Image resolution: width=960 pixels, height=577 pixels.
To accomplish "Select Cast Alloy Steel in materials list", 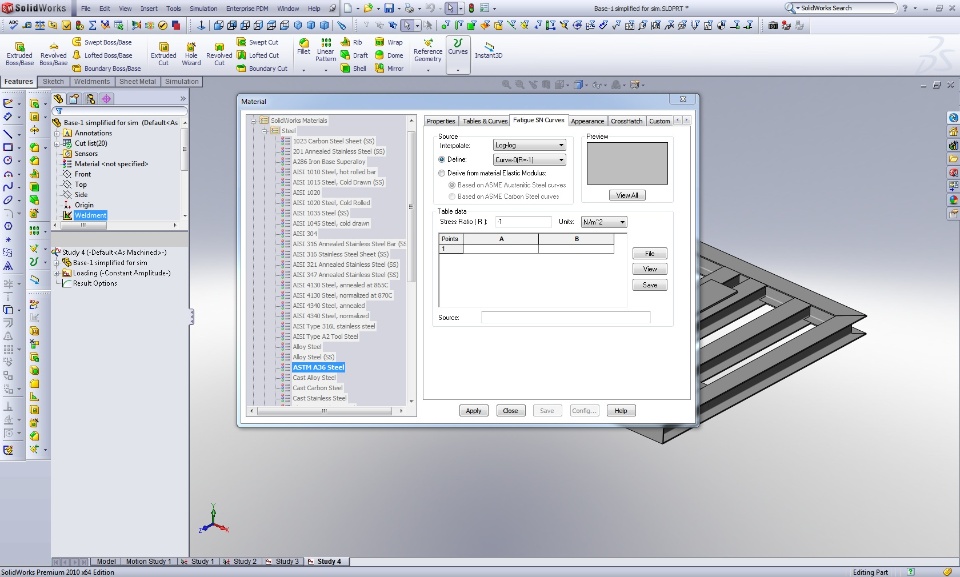I will 314,378.
